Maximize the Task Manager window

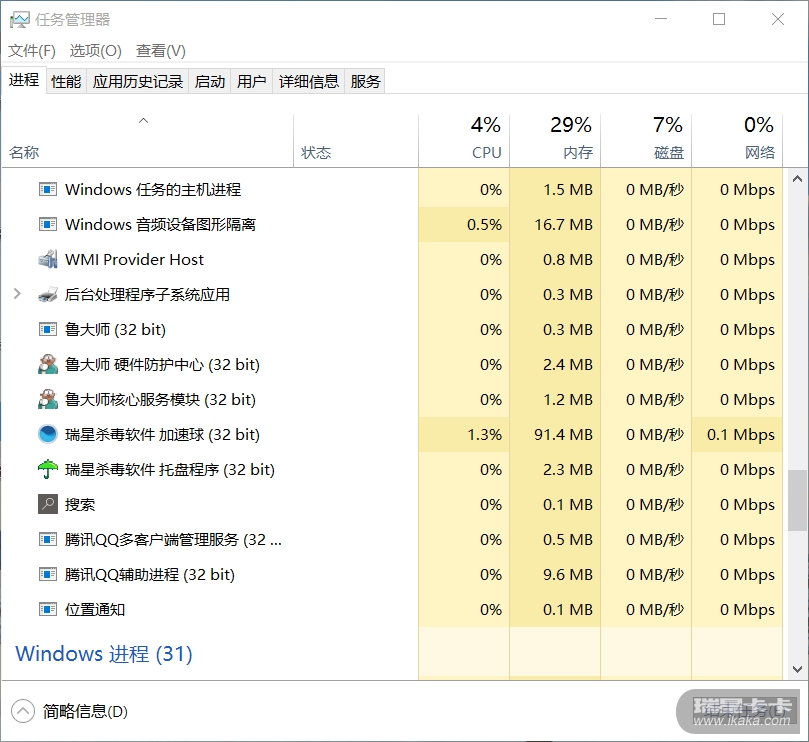(719, 19)
